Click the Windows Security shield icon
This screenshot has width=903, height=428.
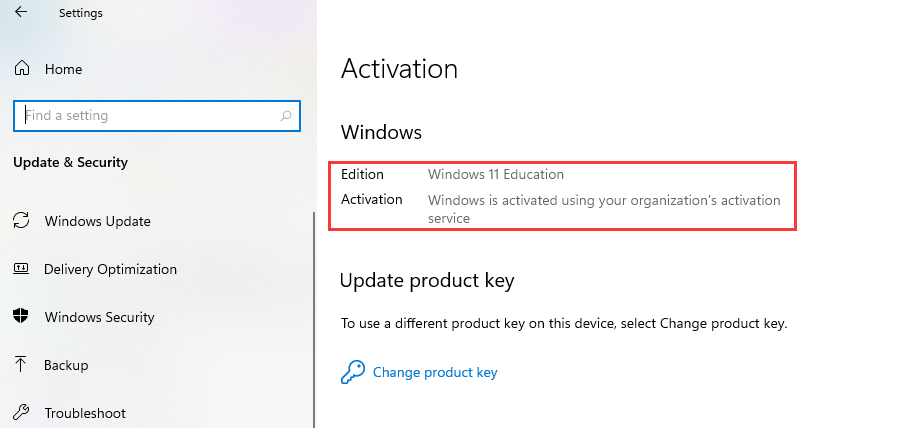click(x=21, y=317)
